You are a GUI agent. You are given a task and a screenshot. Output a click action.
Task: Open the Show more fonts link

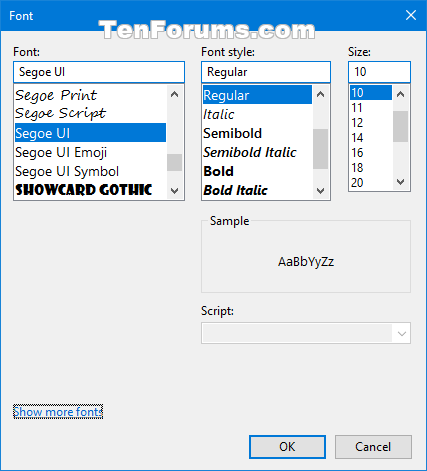pos(58,412)
